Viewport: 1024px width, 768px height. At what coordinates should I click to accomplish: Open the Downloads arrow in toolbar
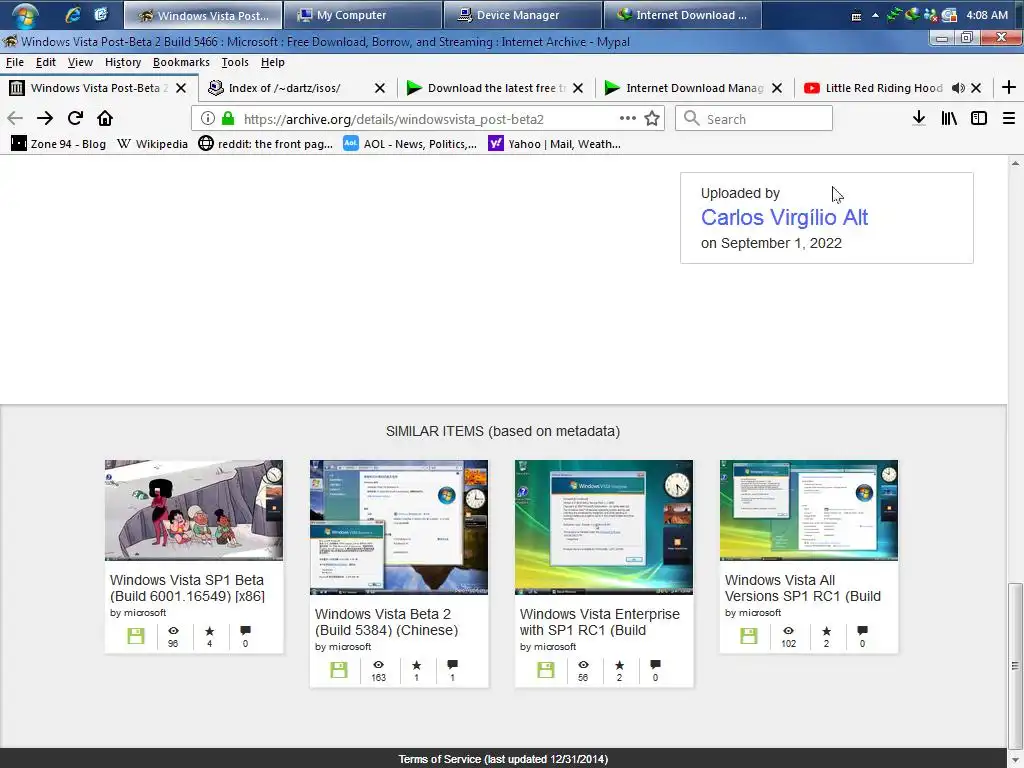919,118
